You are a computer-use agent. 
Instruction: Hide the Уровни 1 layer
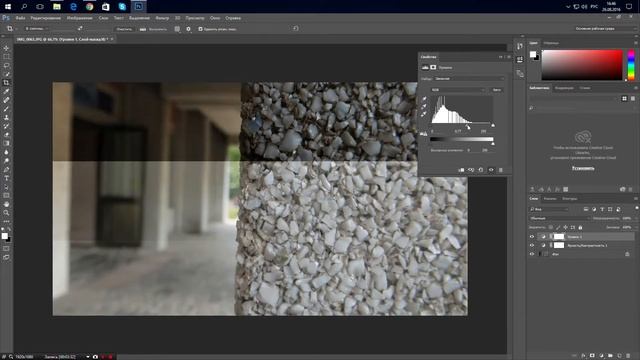pos(532,237)
